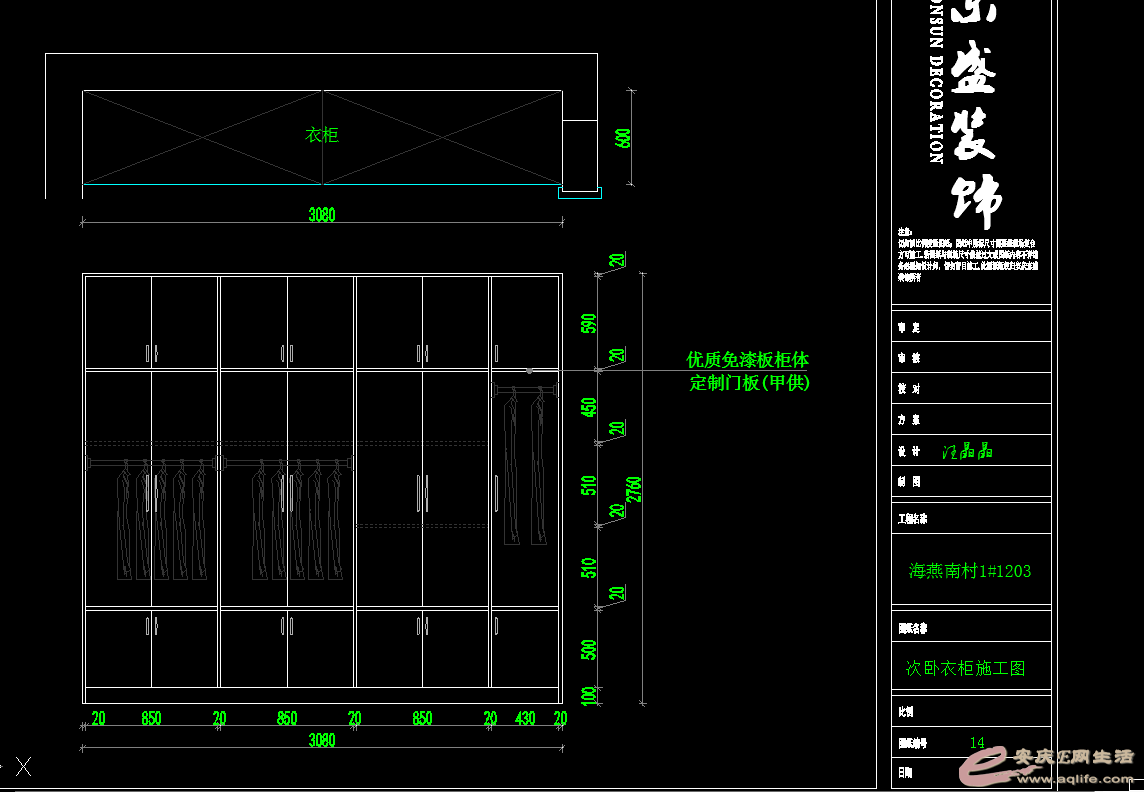This screenshot has height=792, width=1144.
Task: Select the 590 vertical dimension
Action: pos(589,324)
